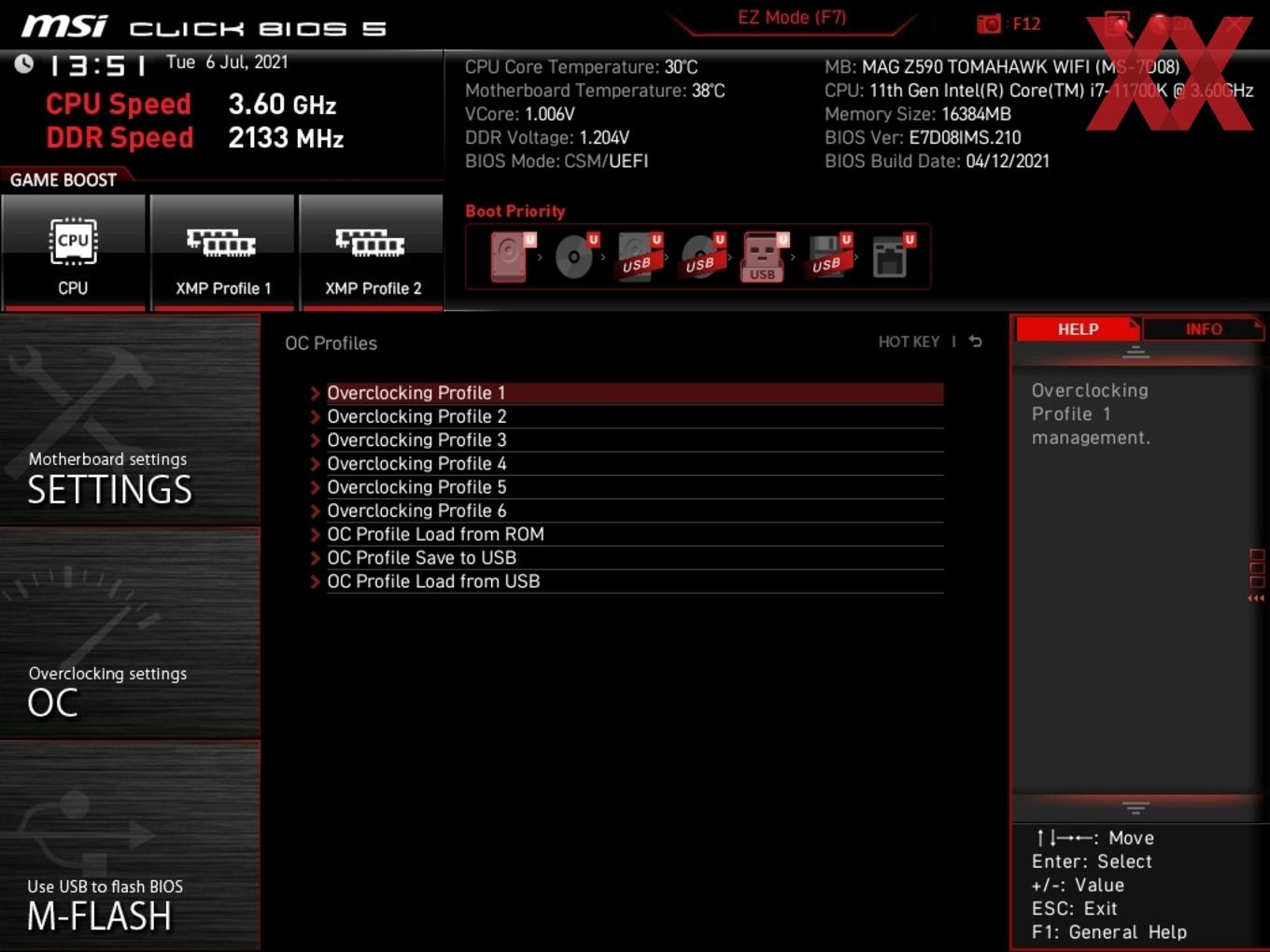The height and width of the screenshot is (952, 1270).
Task: Switch to the HELP tab
Action: pos(1078,329)
